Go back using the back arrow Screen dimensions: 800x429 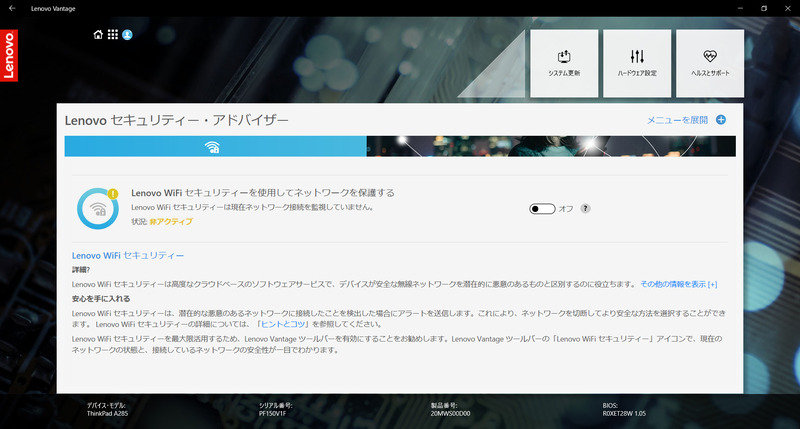click(x=12, y=8)
